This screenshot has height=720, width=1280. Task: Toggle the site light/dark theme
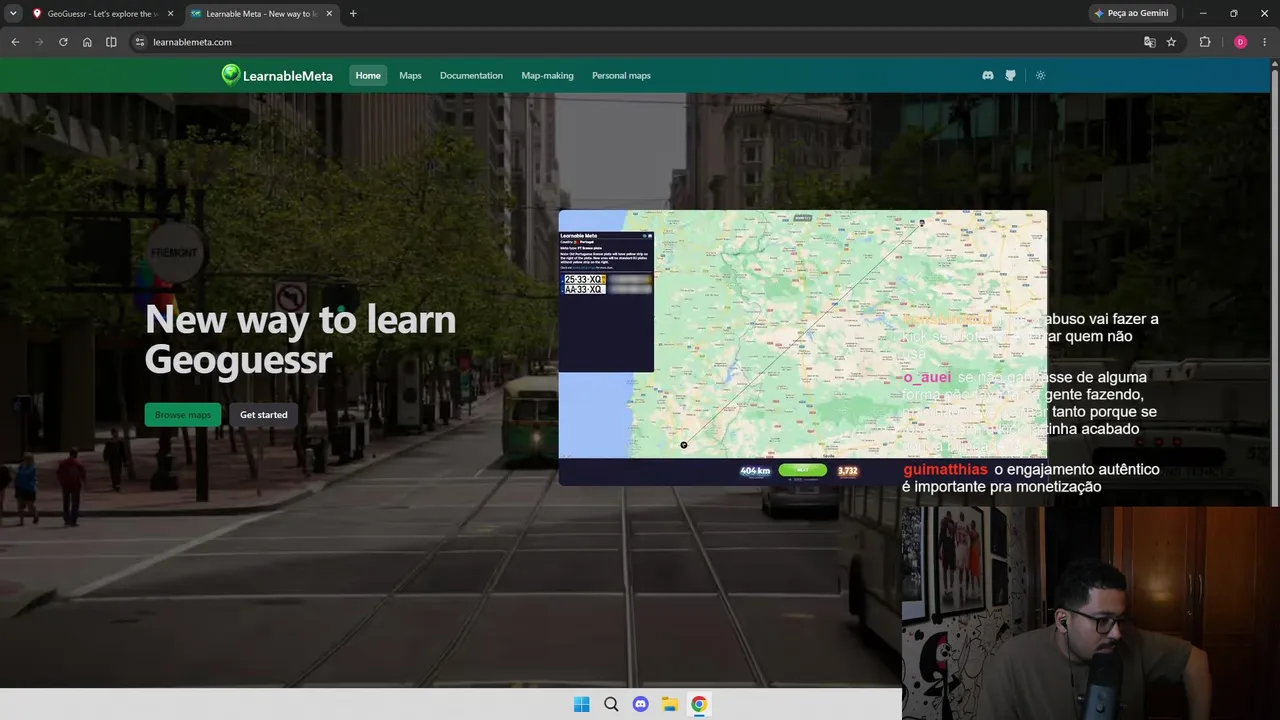pos(1040,75)
